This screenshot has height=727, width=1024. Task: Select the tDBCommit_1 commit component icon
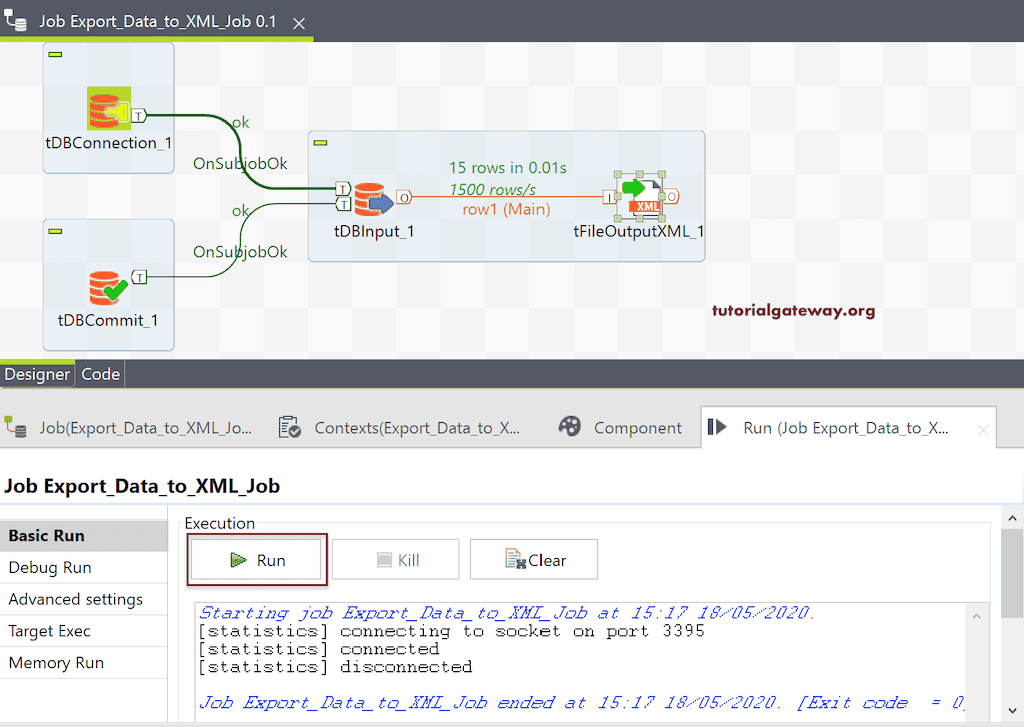(107, 288)
